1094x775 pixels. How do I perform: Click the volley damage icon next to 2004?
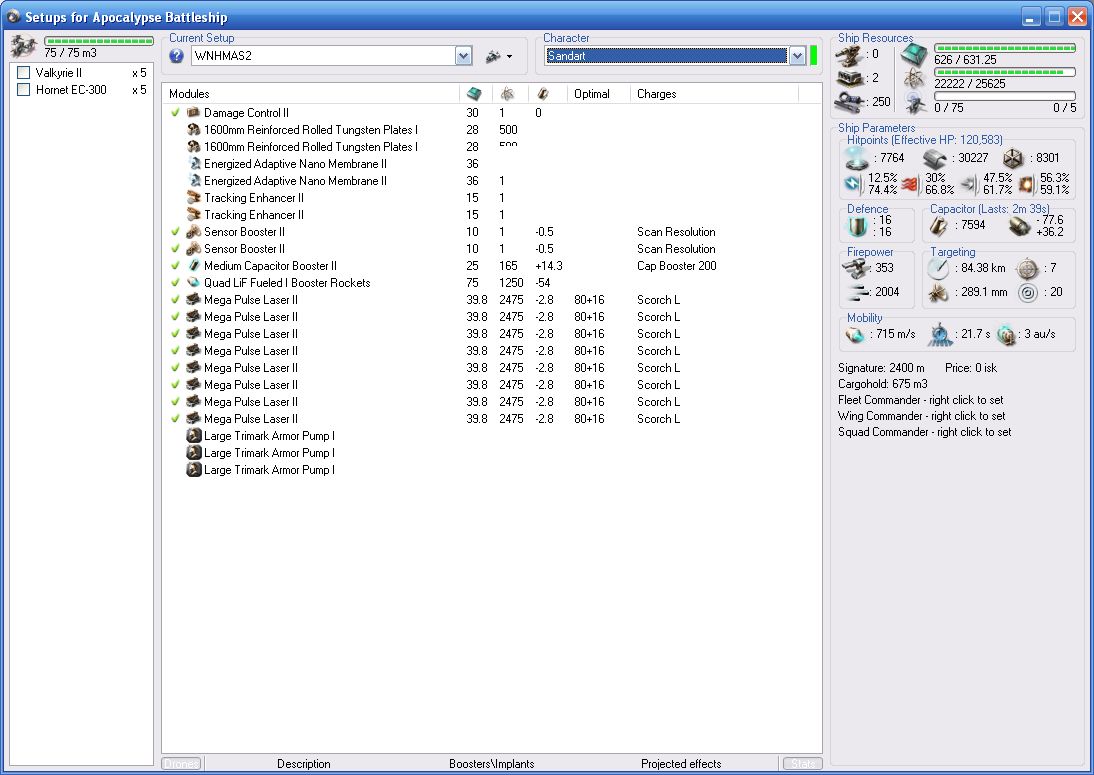point(857,292)
